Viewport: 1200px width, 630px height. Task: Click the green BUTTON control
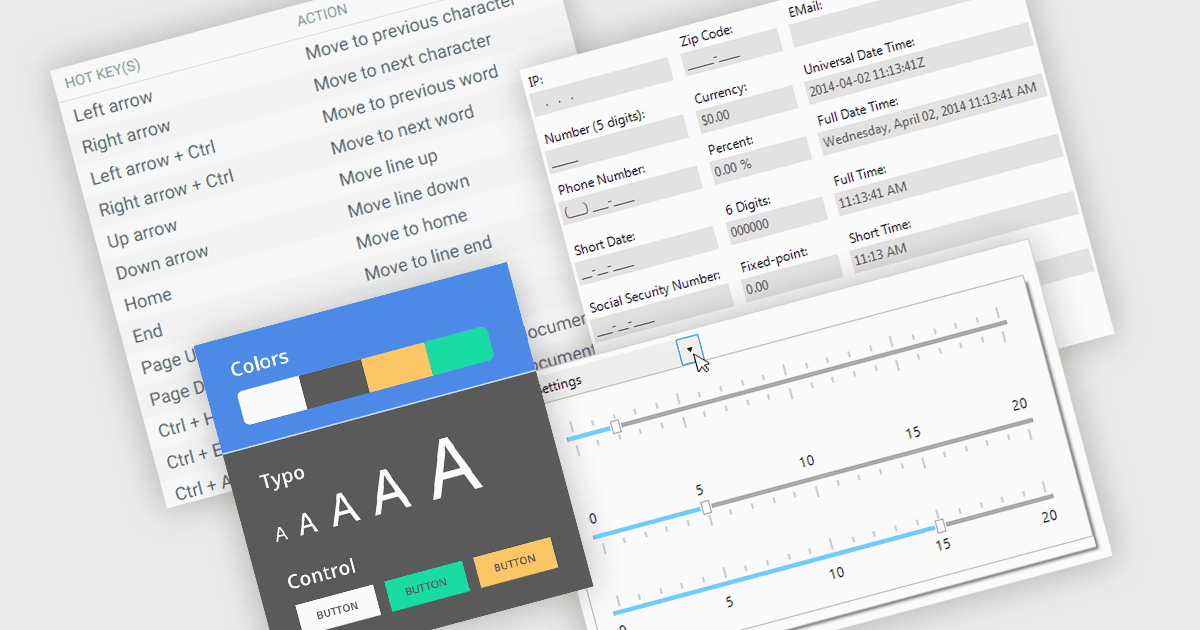point(427,586)
